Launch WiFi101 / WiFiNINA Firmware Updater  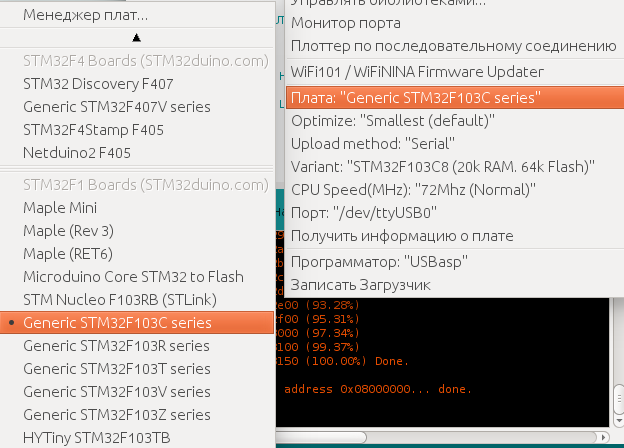tap(430, 72)
